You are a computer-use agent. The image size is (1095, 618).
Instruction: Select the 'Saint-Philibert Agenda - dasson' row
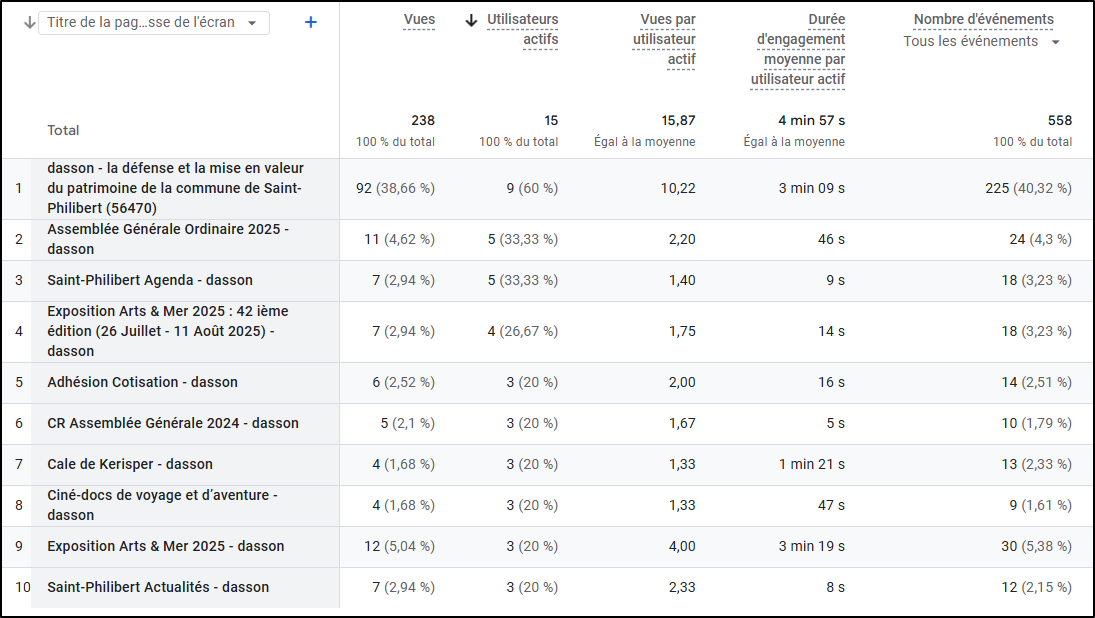click(x=150, y=280)
